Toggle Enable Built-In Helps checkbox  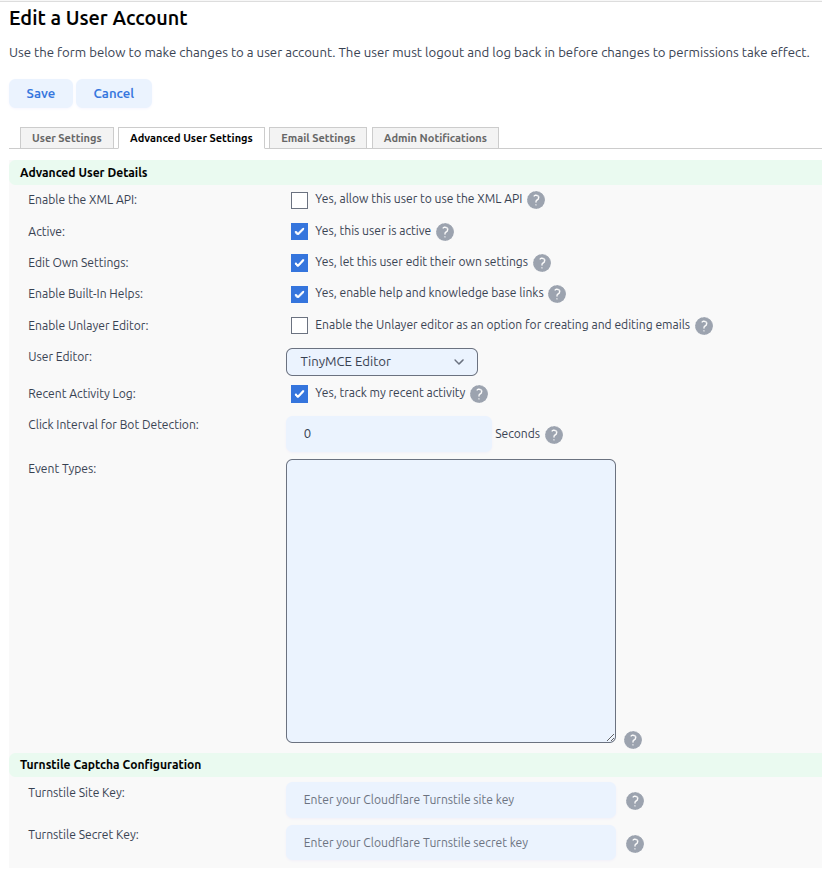tap(300, 294)
